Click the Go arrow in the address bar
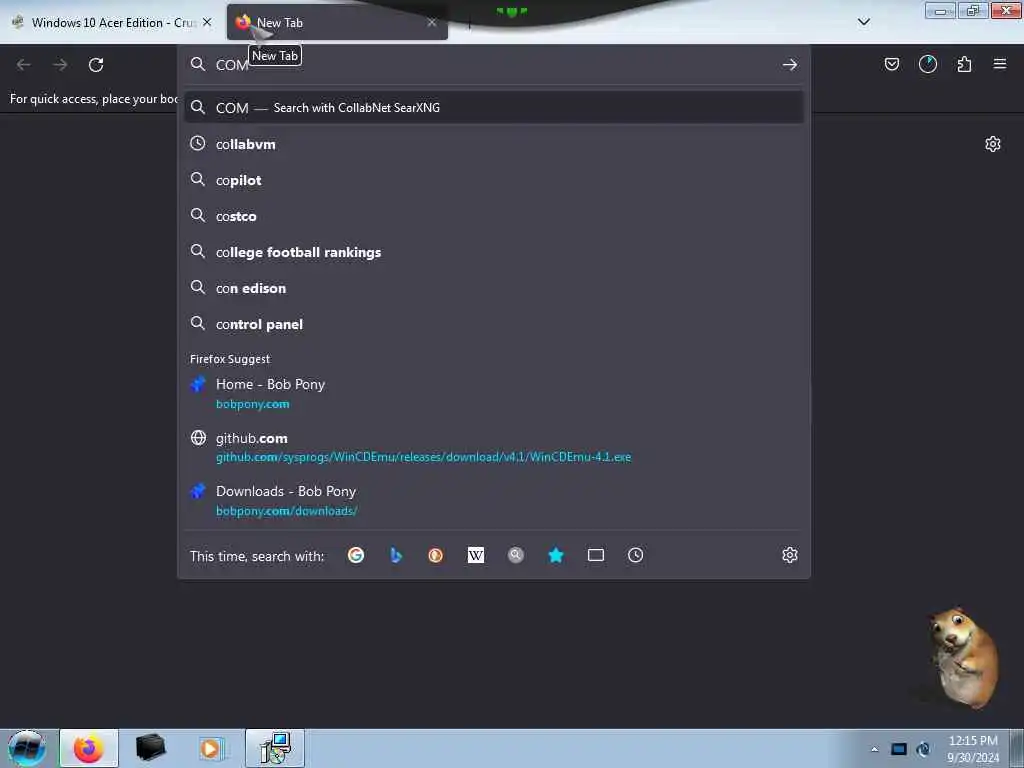The width and height of the screenshot is (1024, 768). click(790, 65)
